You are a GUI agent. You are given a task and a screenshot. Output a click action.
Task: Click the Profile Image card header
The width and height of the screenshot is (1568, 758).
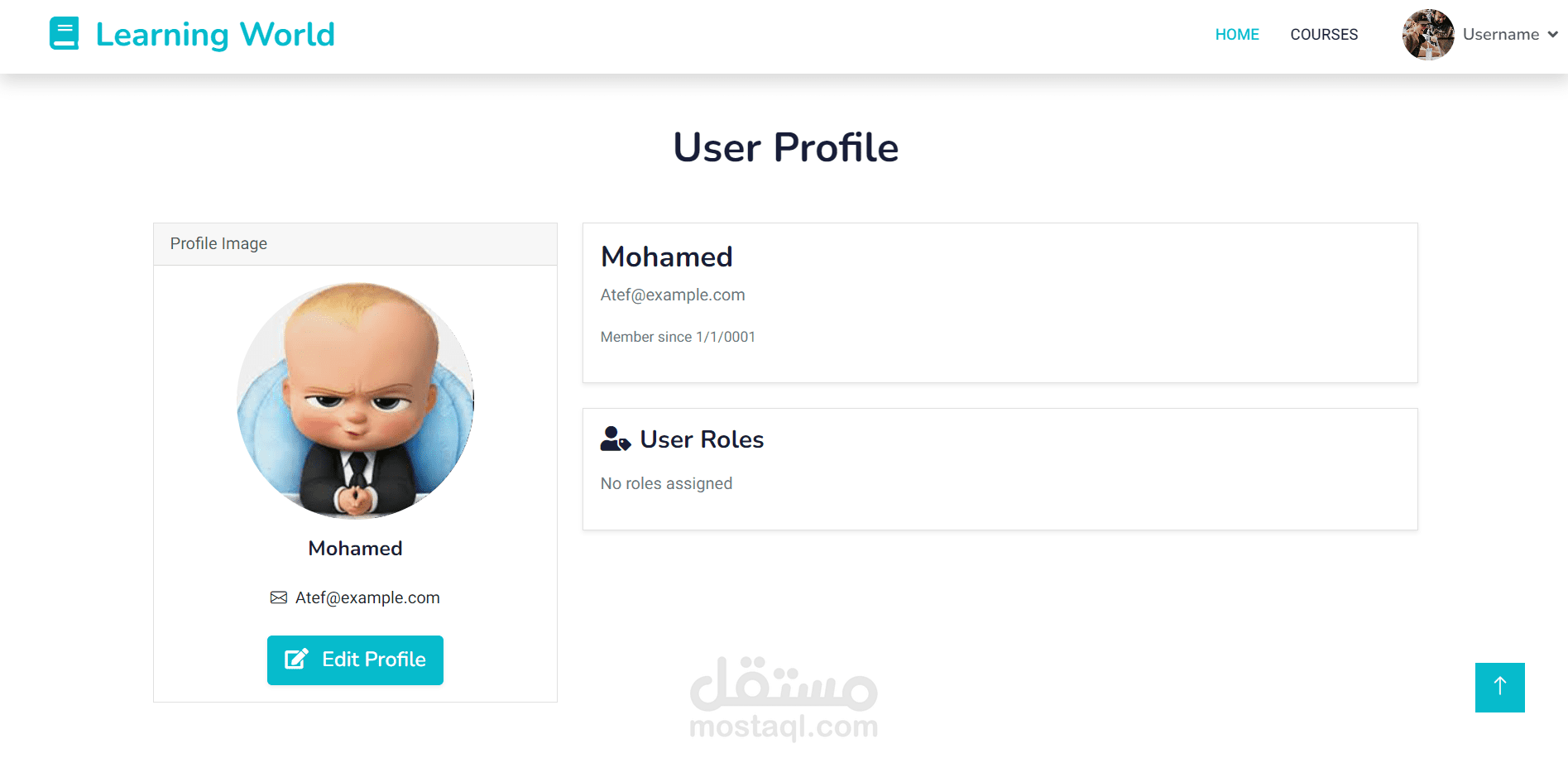[x=355, y=244]
